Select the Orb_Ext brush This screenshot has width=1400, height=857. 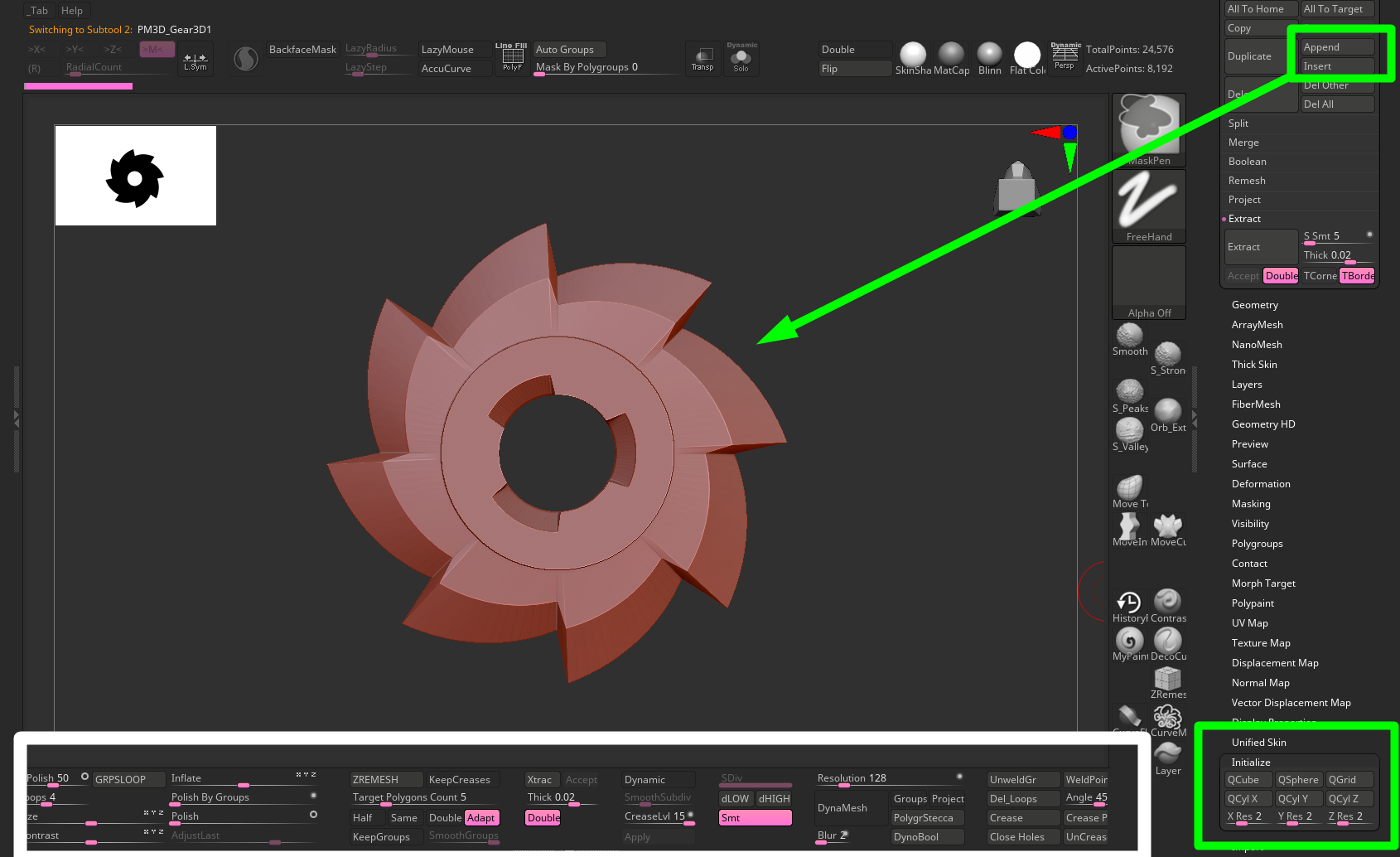pyautogui.click(x=1168, y=412)
